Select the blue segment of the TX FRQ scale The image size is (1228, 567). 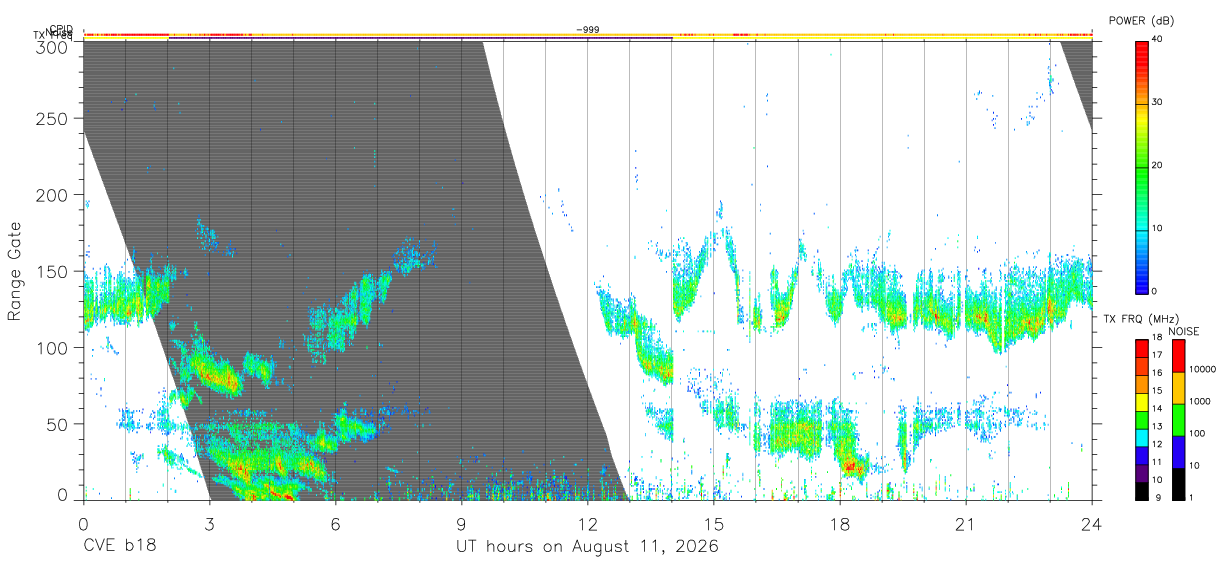[x=1142, y=456]
